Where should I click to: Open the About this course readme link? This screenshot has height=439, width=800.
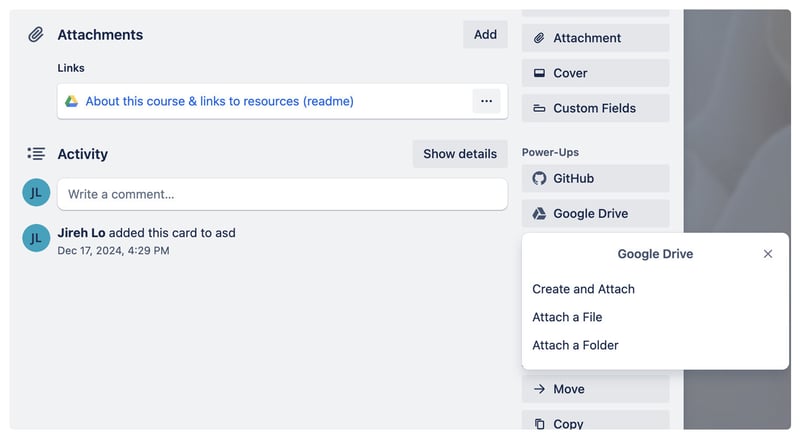tap(219, 101)
